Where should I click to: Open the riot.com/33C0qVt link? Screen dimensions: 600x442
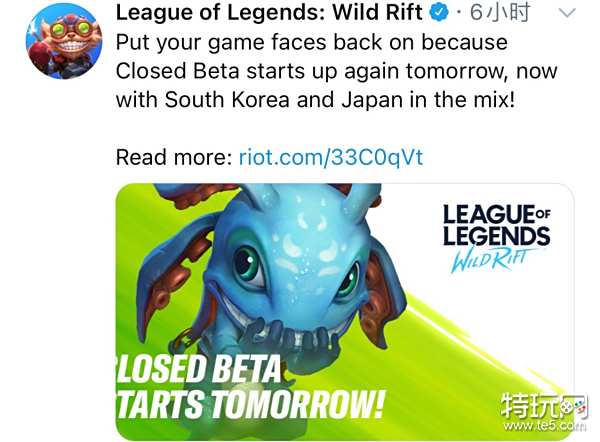click(x=331, y=157)
